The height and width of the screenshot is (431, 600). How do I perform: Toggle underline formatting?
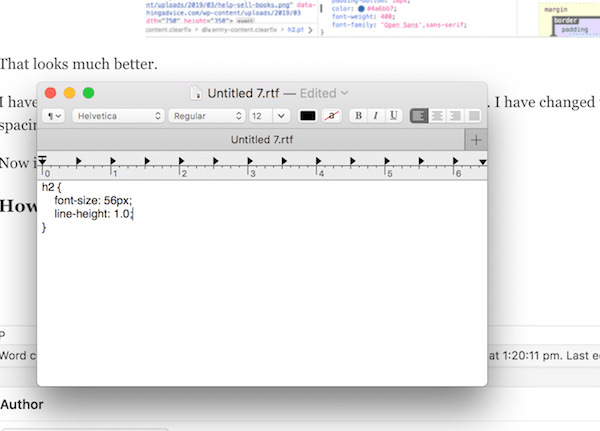pos(393,116)
